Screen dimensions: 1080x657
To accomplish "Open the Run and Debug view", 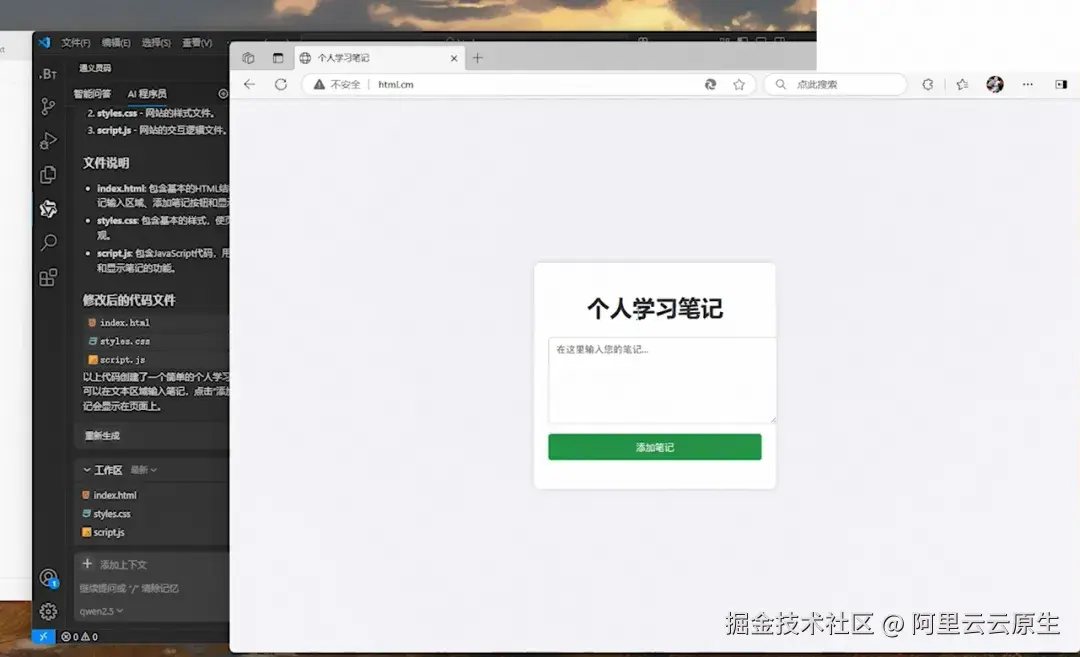I will click(48, 140).
